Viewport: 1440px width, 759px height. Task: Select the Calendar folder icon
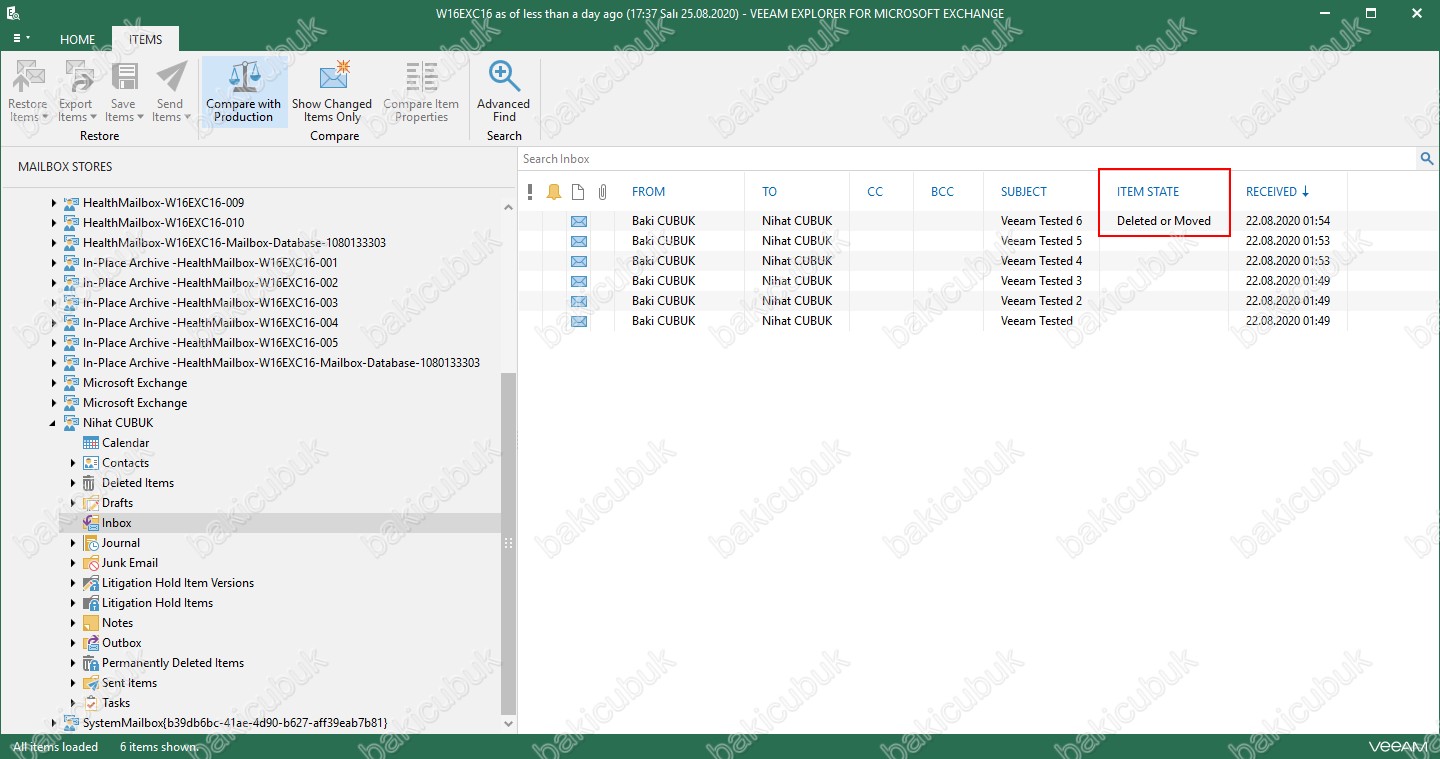[91, 443]
